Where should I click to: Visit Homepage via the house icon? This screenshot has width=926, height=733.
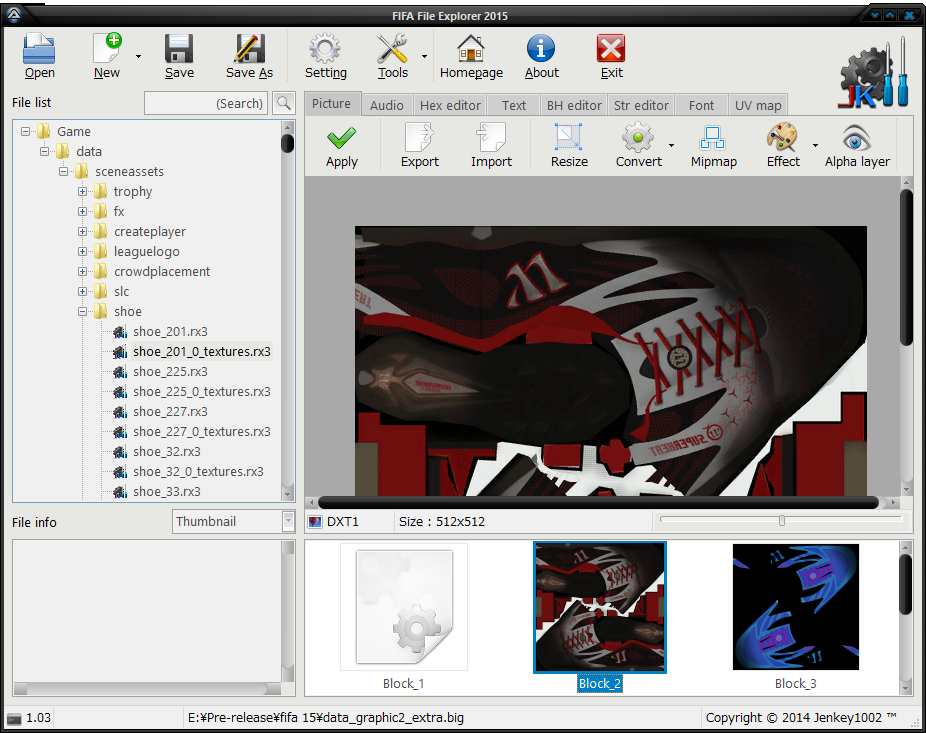click(x=471, y=56)
